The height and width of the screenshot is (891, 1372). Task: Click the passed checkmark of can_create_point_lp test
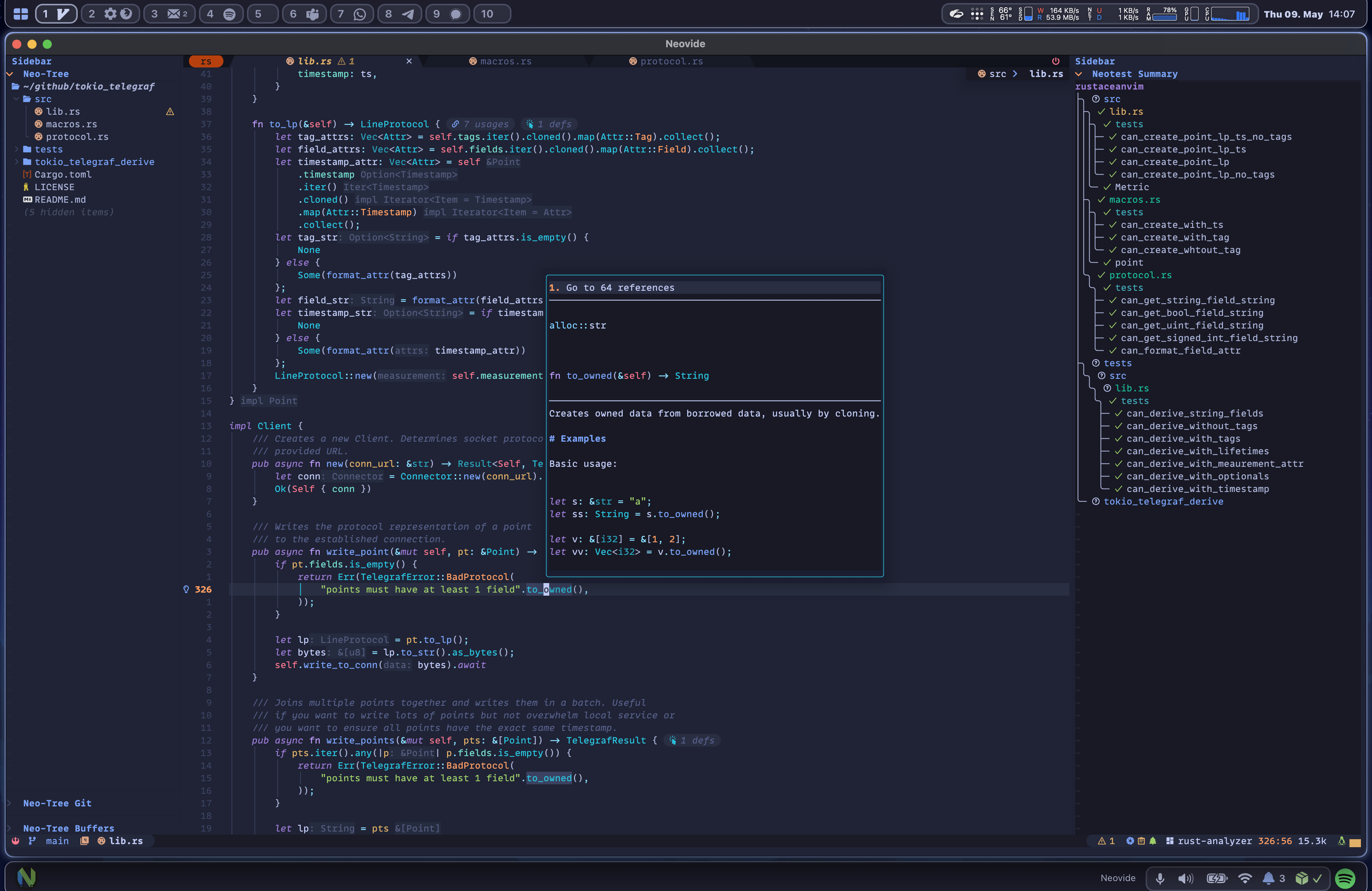pyautogui.click(x=1112, y=162)
